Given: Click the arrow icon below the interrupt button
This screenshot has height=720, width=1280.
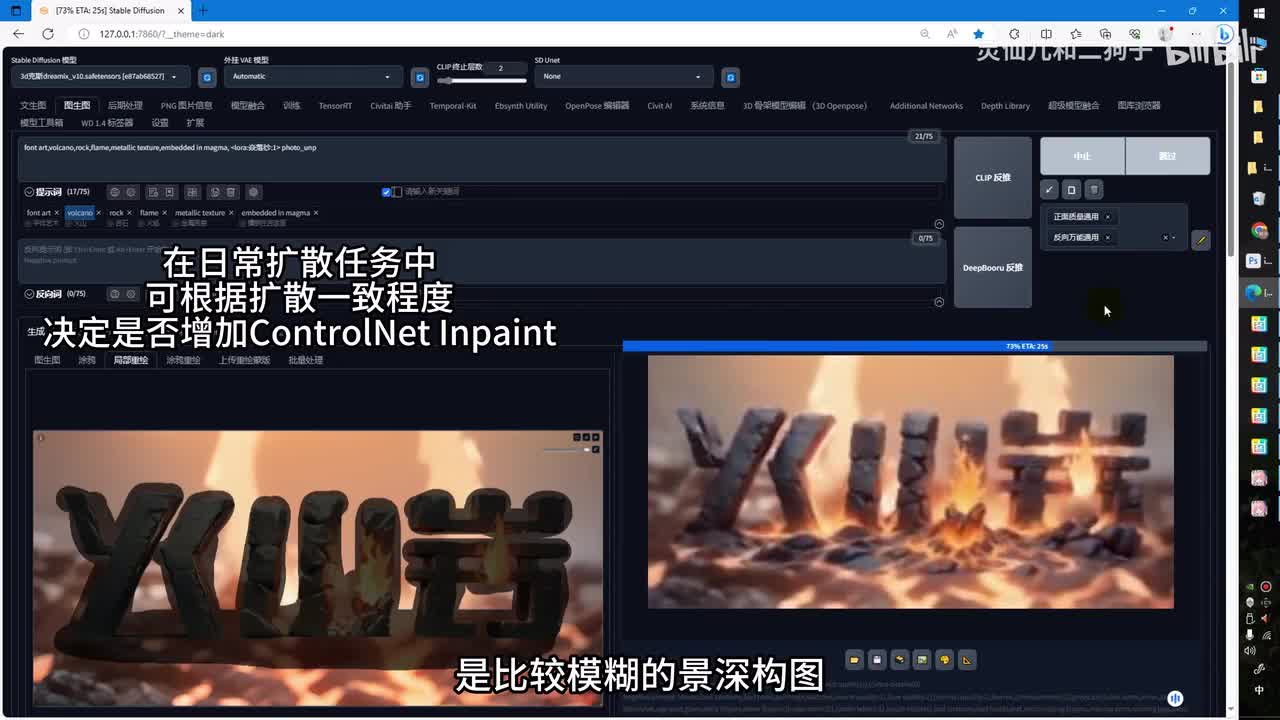Looking at the screenshot, I should click(x=1049, y=190).
